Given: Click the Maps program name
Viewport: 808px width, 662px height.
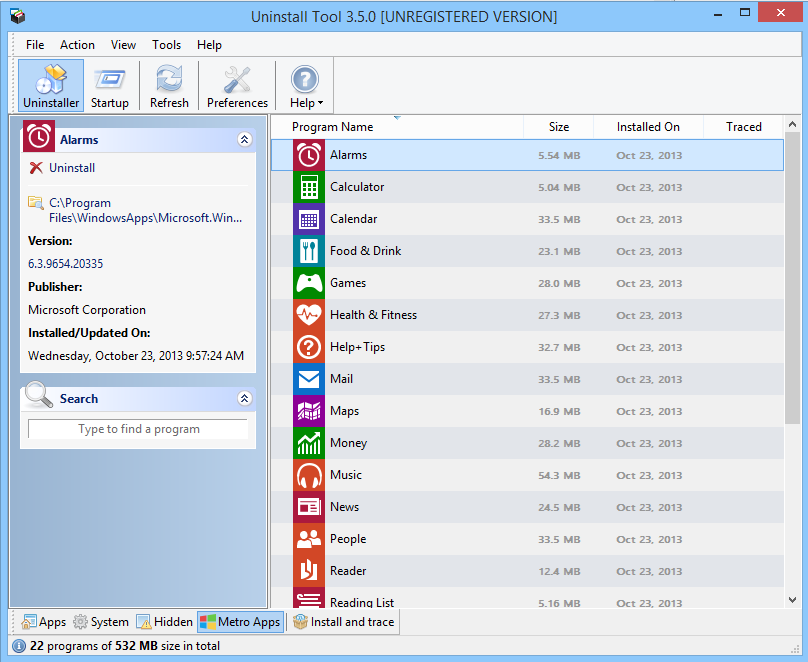Looking at the screenshot, I should click(x=345, y=411).
